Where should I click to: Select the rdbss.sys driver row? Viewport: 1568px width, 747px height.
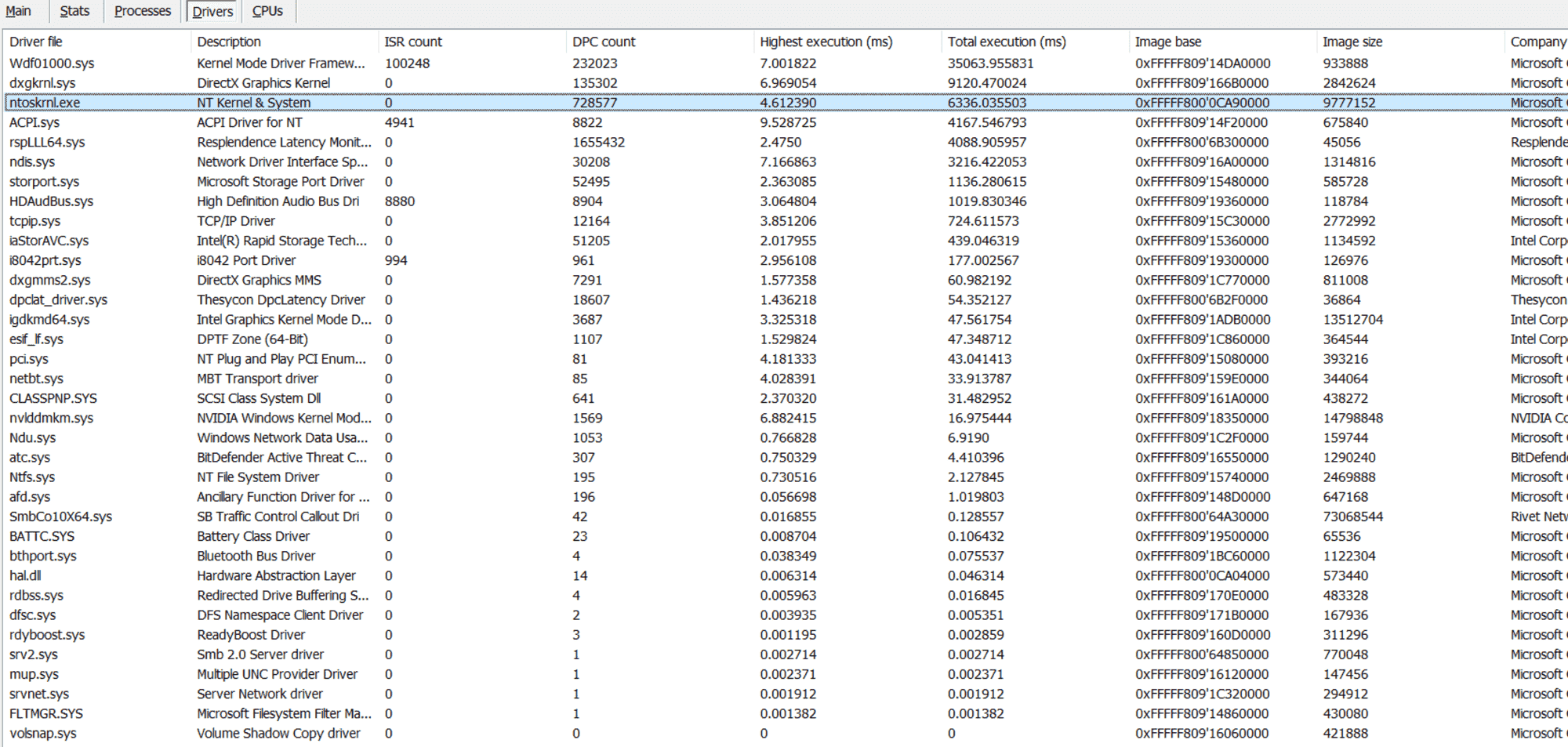pos(786,596)
